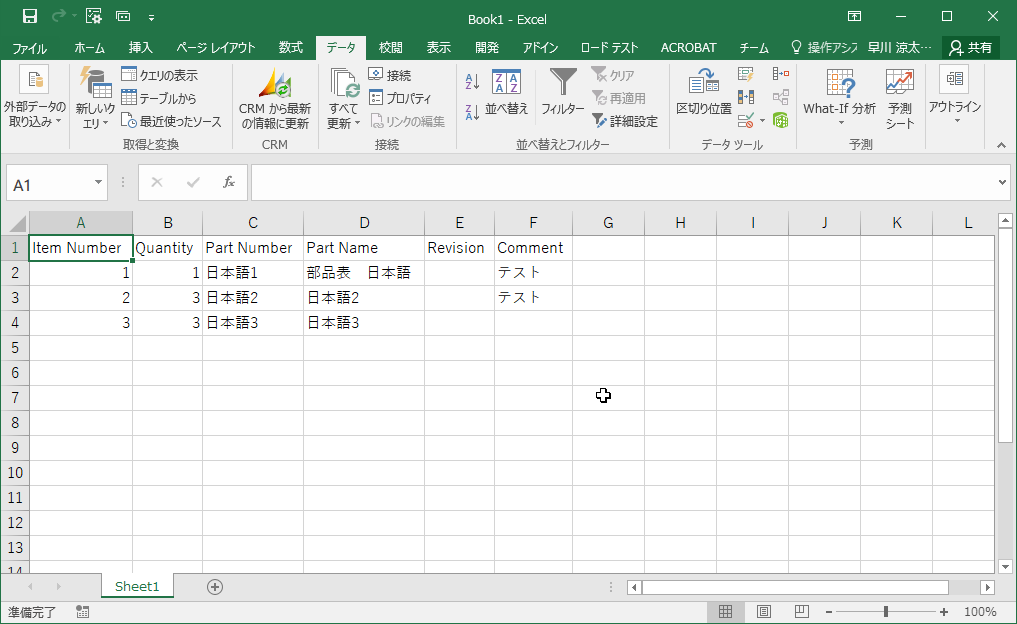1017x624 pixels.
Task: Switch to the Formulas (数式) tab
Action: tap(290, 48)
